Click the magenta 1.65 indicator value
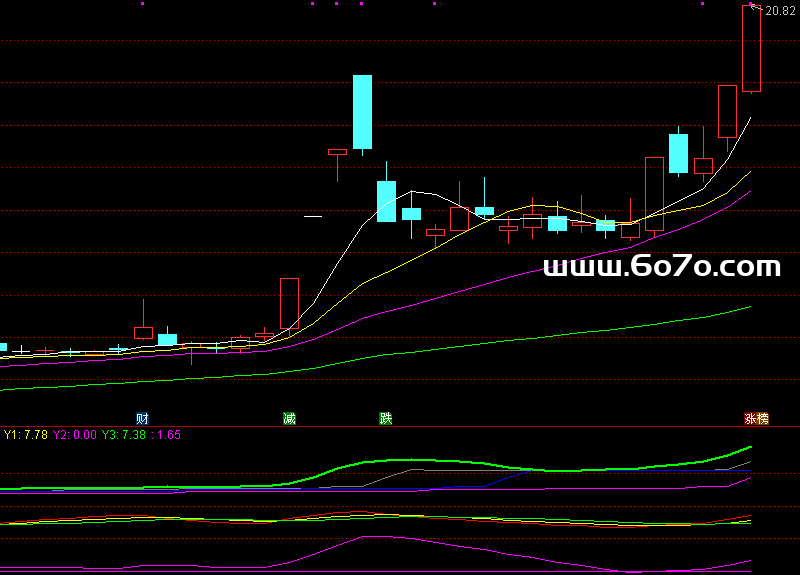 pos(168,435)
